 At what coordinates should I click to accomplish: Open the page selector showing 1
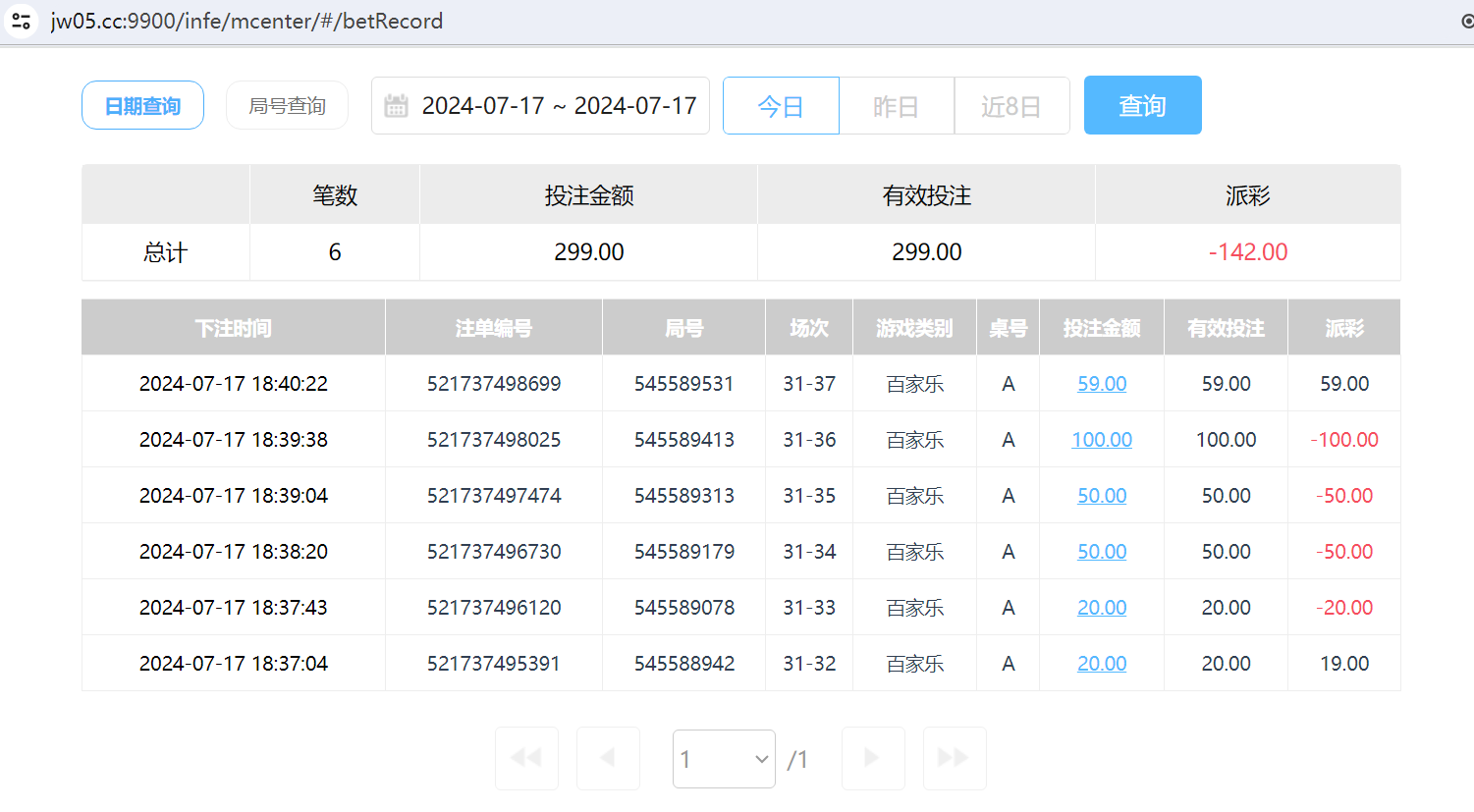(724, 758)
